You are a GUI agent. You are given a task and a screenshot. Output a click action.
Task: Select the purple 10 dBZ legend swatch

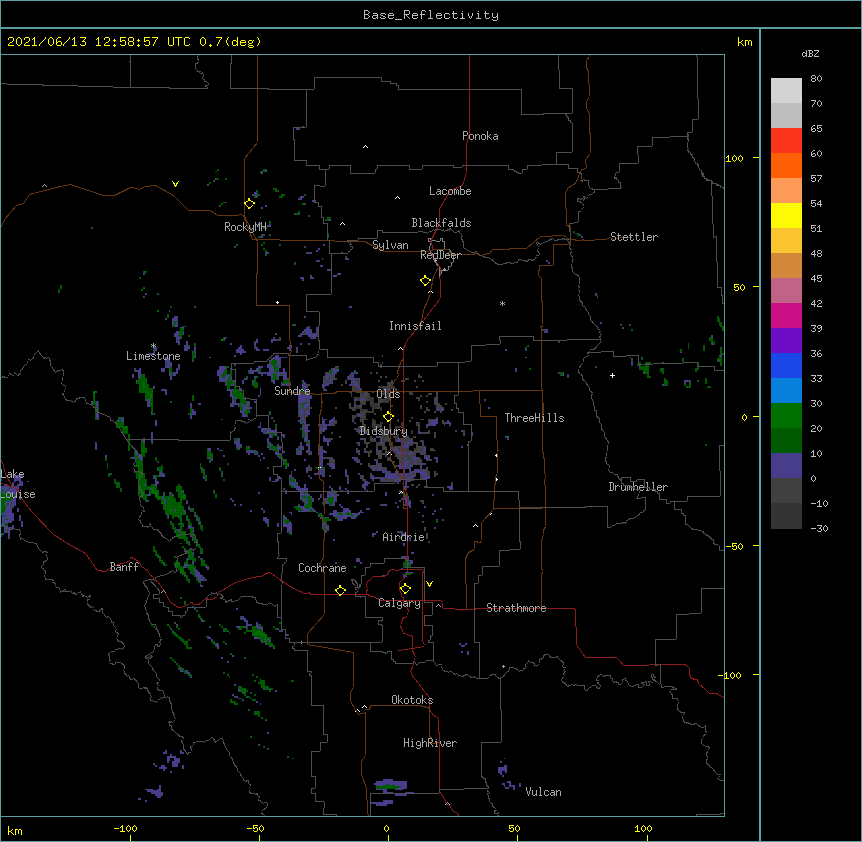pos(786,466)
